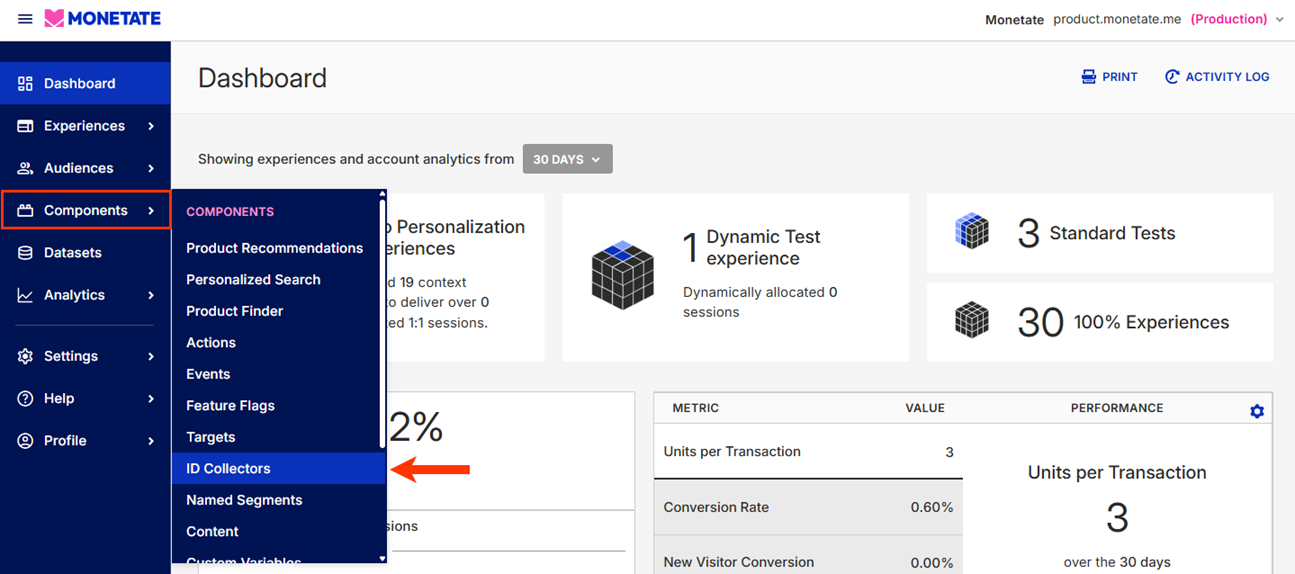Click the Standard Tests cube icon
Viewport: 1295px width, 574px height.
(x=972, y=232)
